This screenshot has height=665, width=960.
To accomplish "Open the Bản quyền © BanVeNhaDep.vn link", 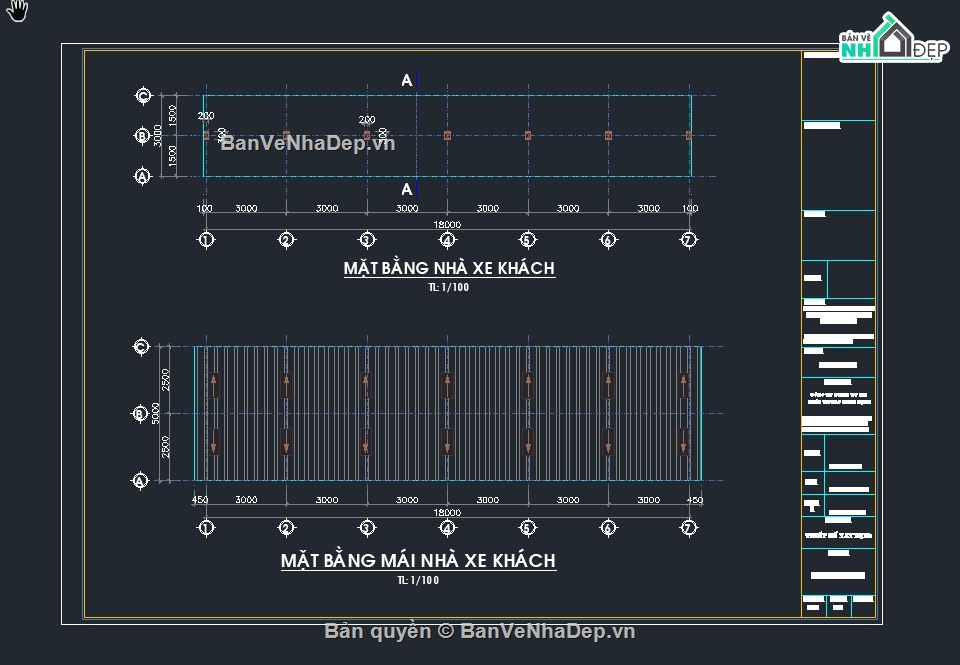I will (481, 631).
